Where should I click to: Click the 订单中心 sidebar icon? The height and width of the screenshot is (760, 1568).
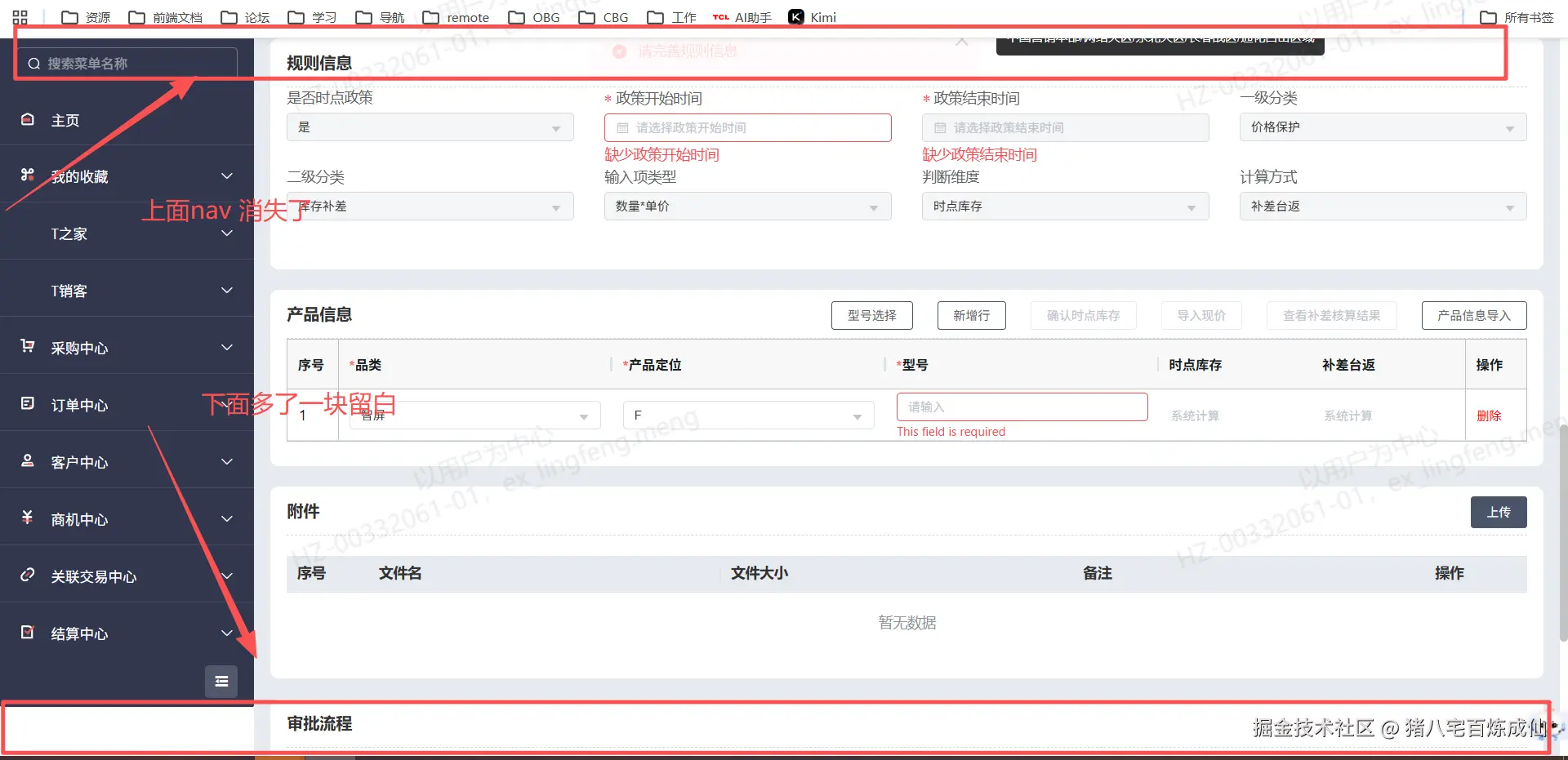click(28, 403)
